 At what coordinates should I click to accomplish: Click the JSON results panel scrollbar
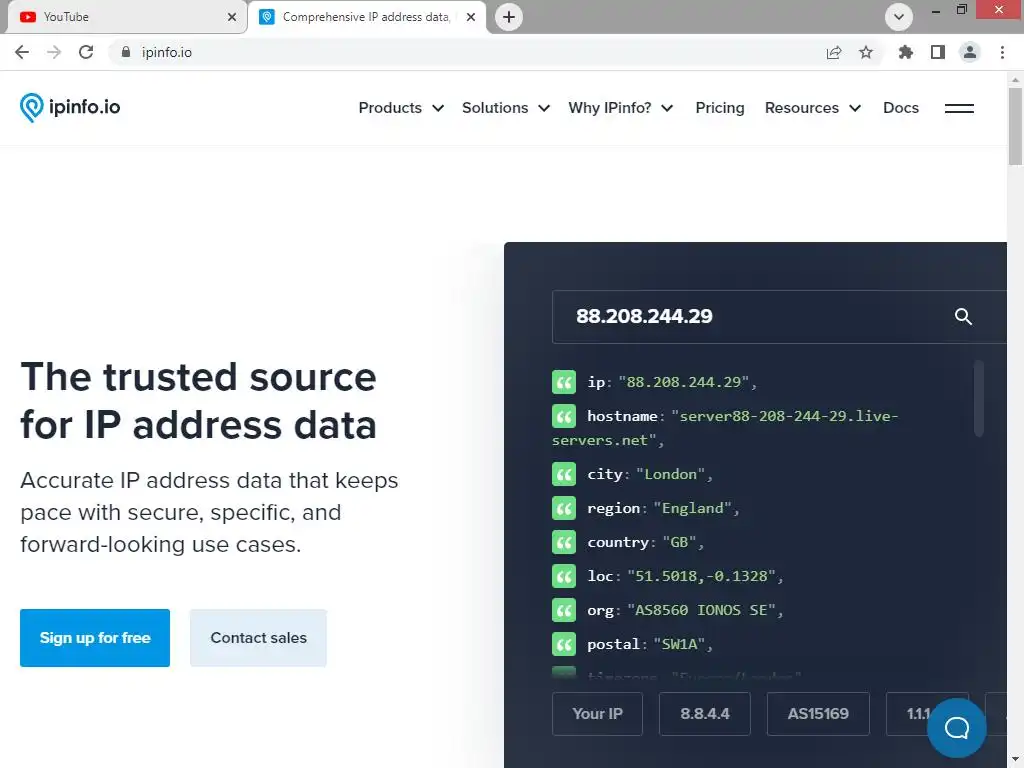978,398
